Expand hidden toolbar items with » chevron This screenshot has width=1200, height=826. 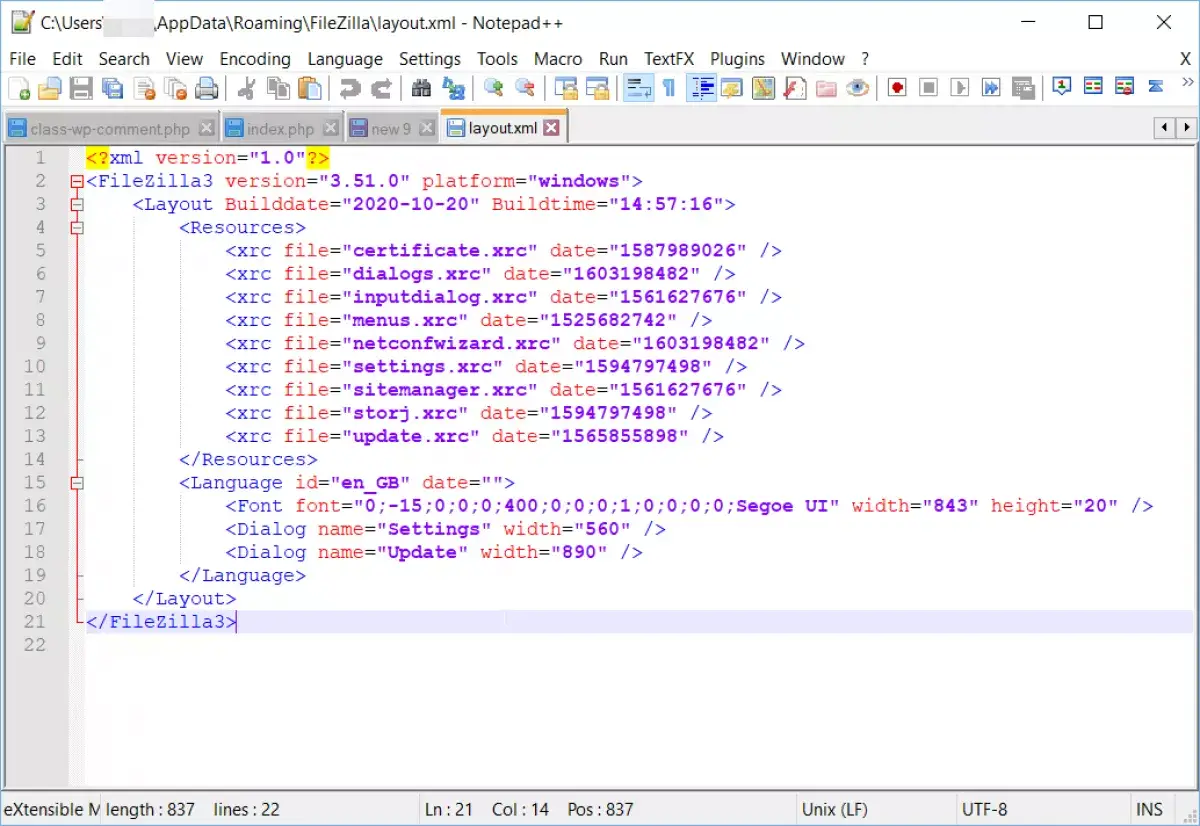coord(1187,82)
